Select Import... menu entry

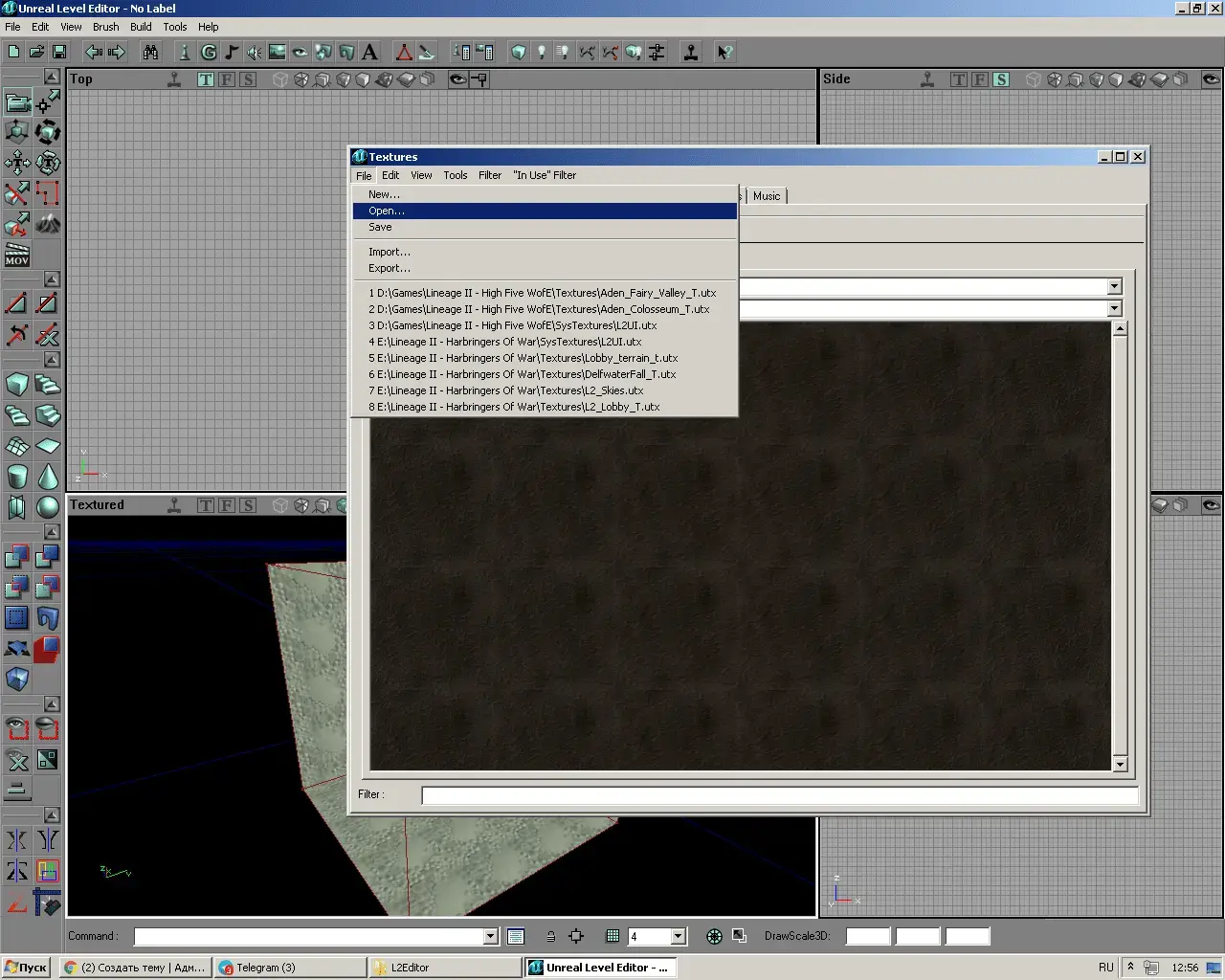point(545,252)
